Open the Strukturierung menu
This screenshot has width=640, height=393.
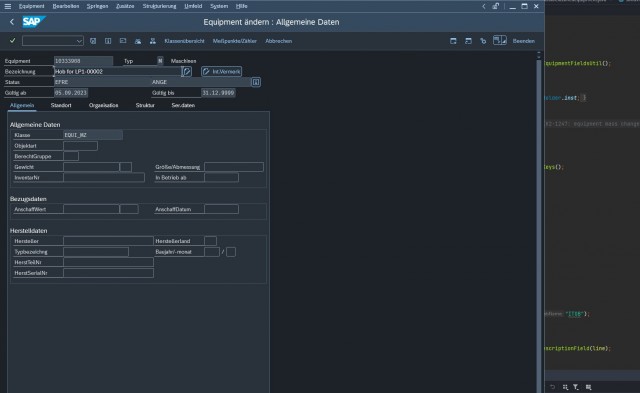(159, 6)
